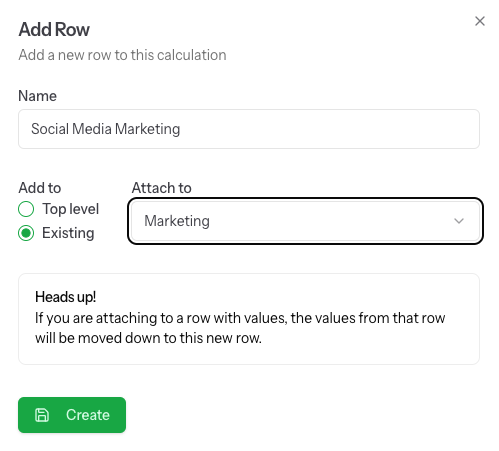Choose the 'Top level' label text
Image resolution: width=499 pixels, height=451 pixels.
click(71, 209)
